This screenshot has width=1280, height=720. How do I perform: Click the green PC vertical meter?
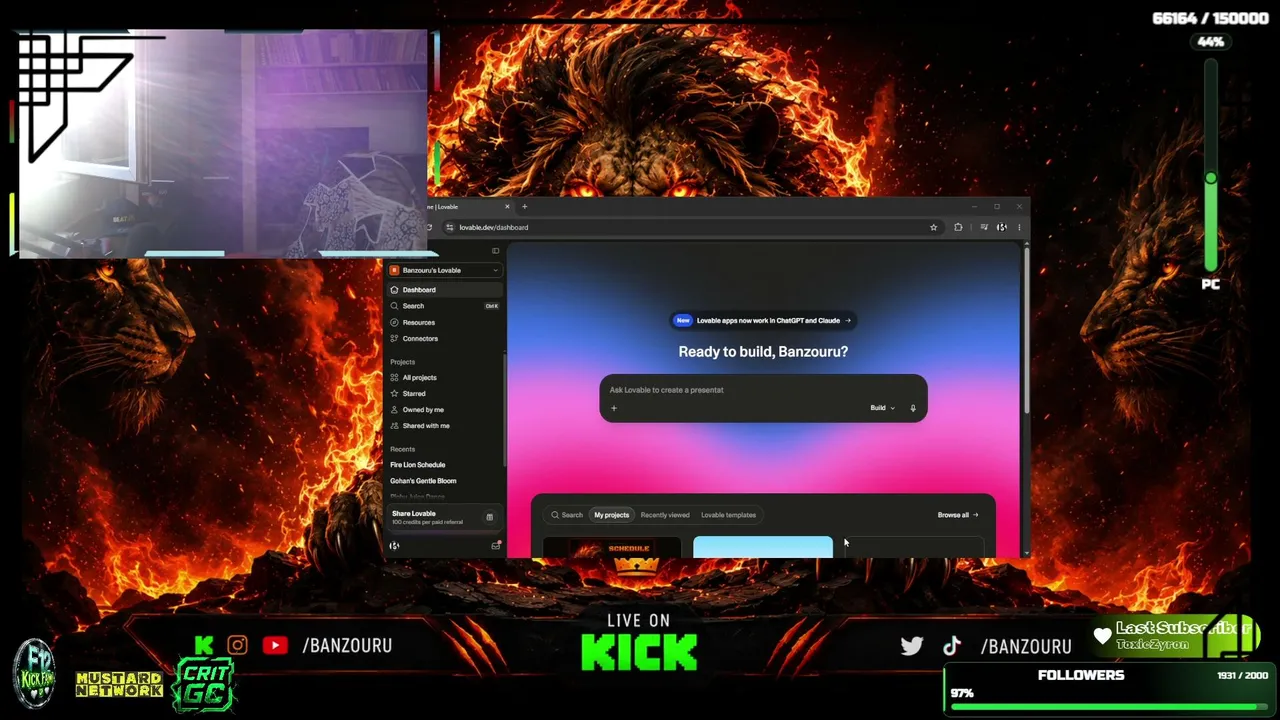1211,165
